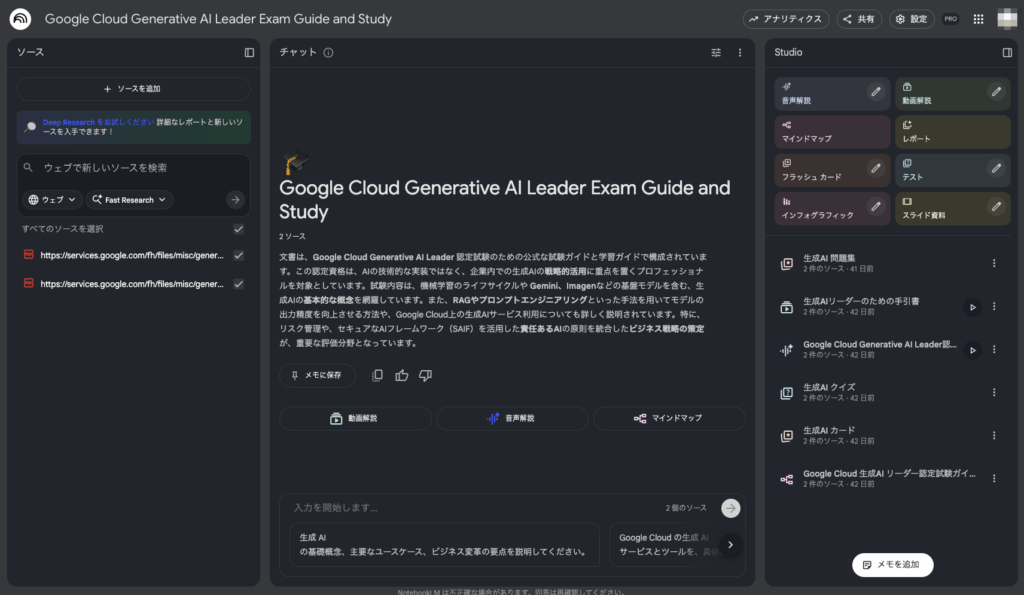Give the summary a thumbs up
This screenshot has width=1024, height=595.
tap(402, 375)
